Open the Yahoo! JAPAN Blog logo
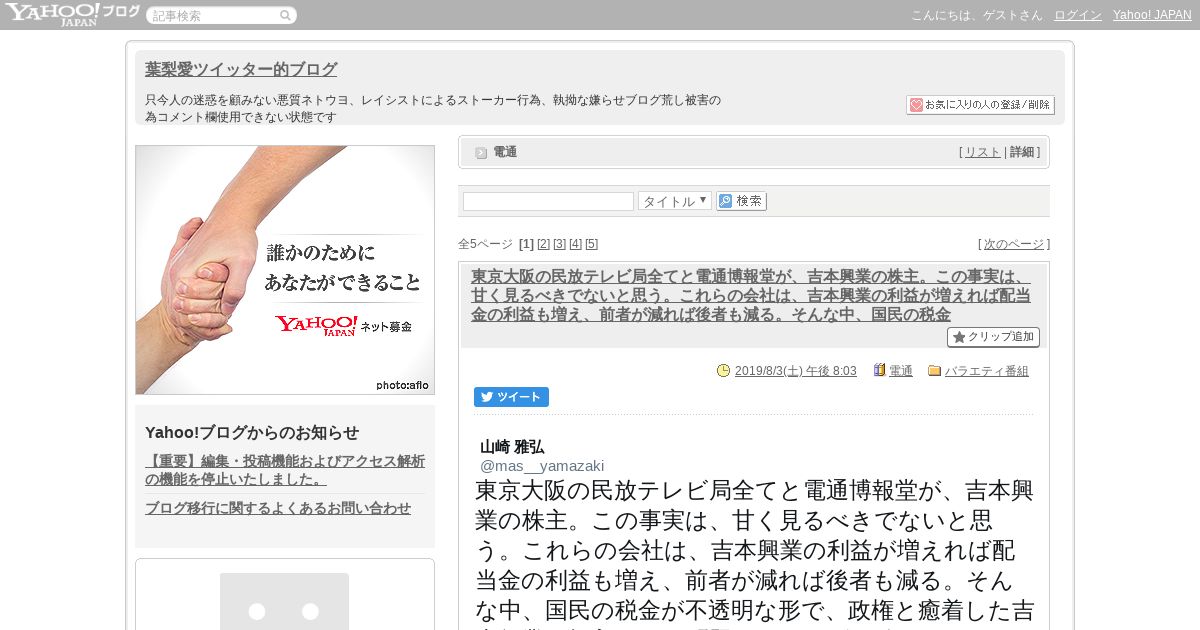This screenshot has width=1200, height=630. (x=72, y=14)
